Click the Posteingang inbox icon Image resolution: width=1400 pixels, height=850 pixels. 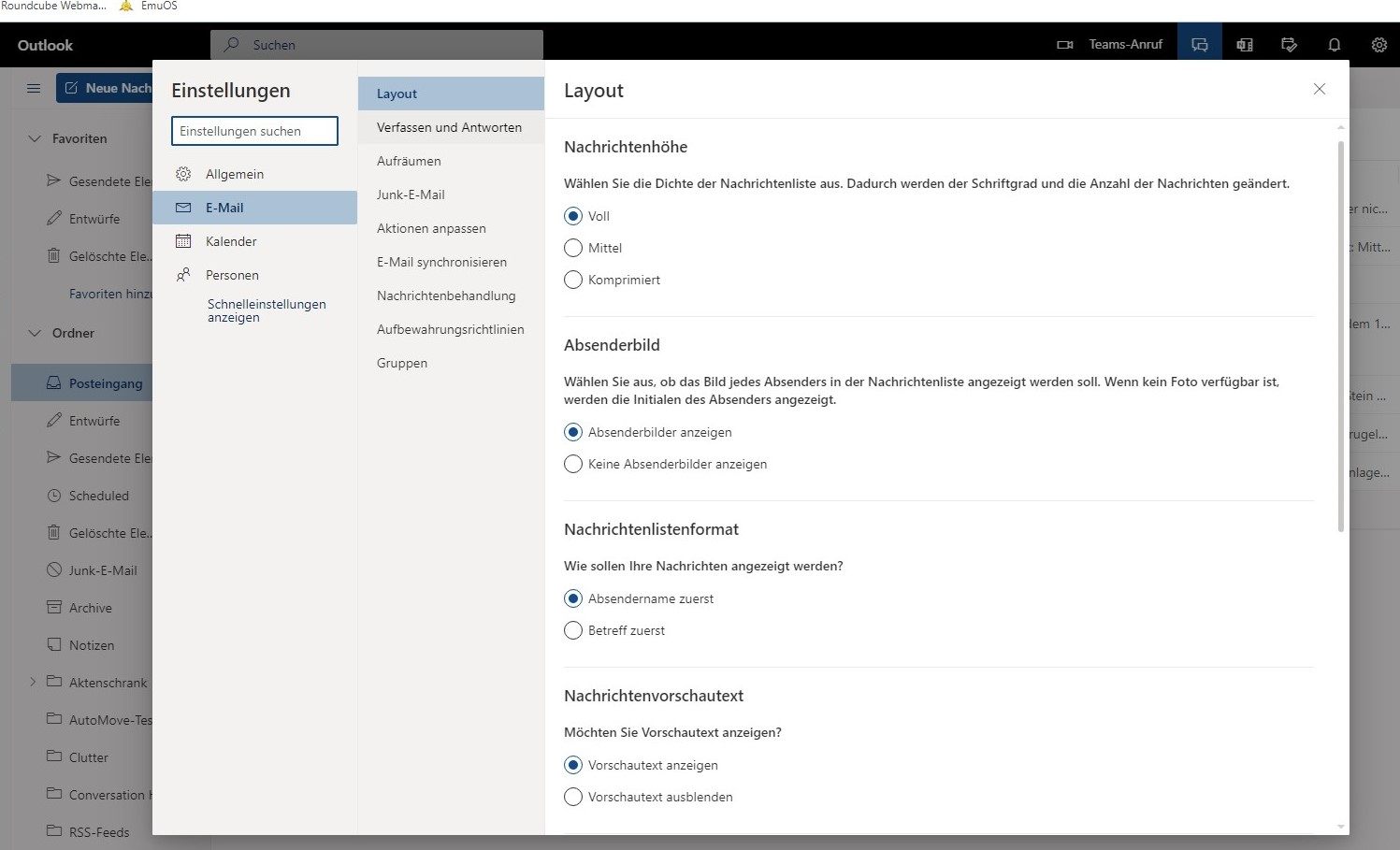tap(54, 383)
